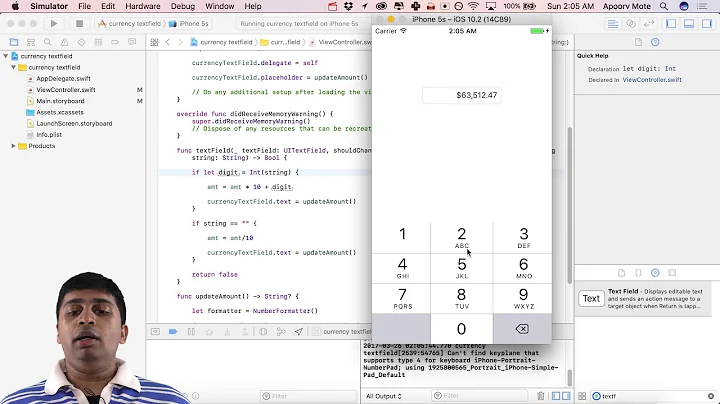Open the Project navigator folder icon

click(x=14, y=42)
